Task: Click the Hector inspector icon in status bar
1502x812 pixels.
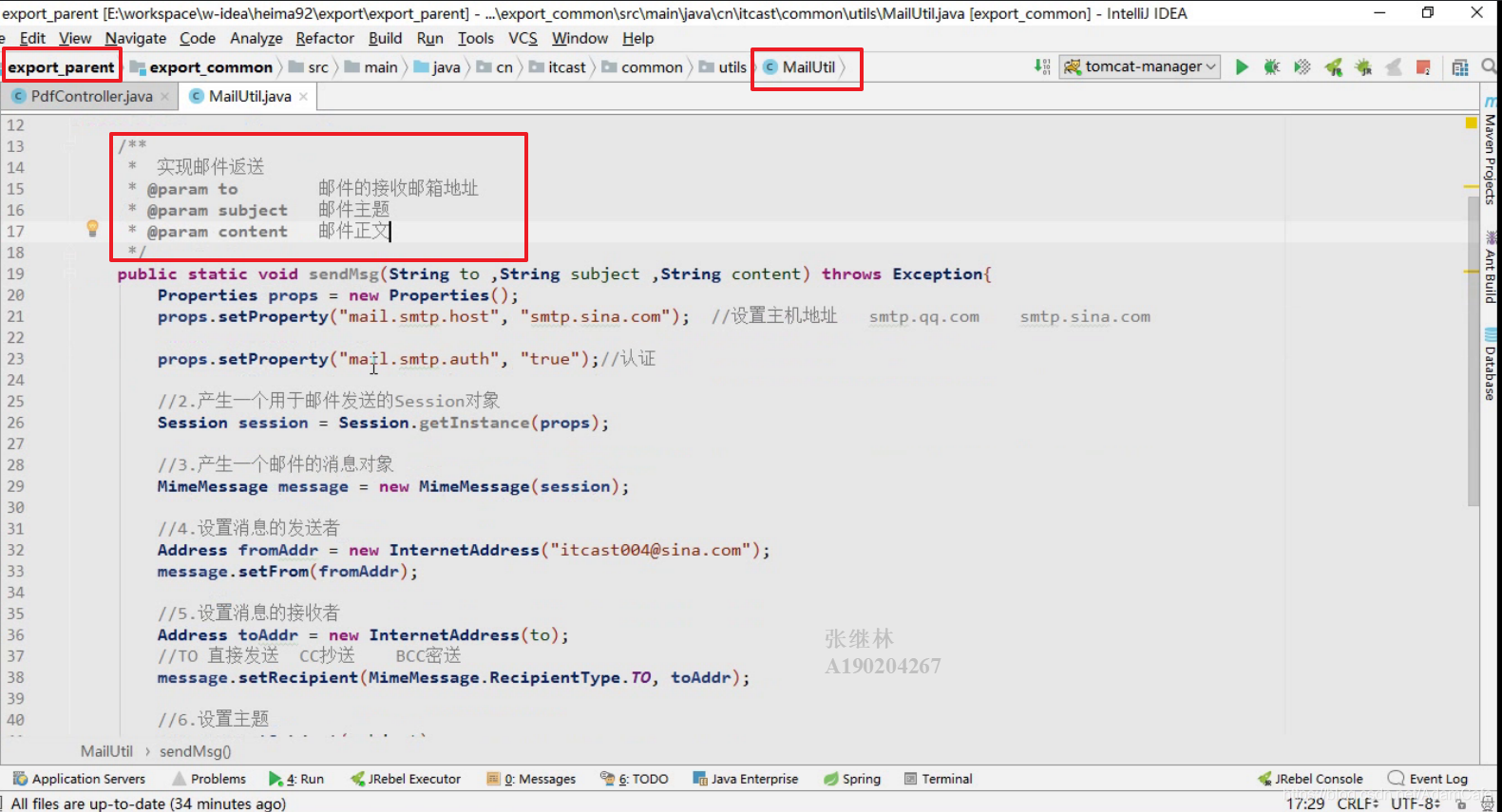Action: pos(1488,803)
